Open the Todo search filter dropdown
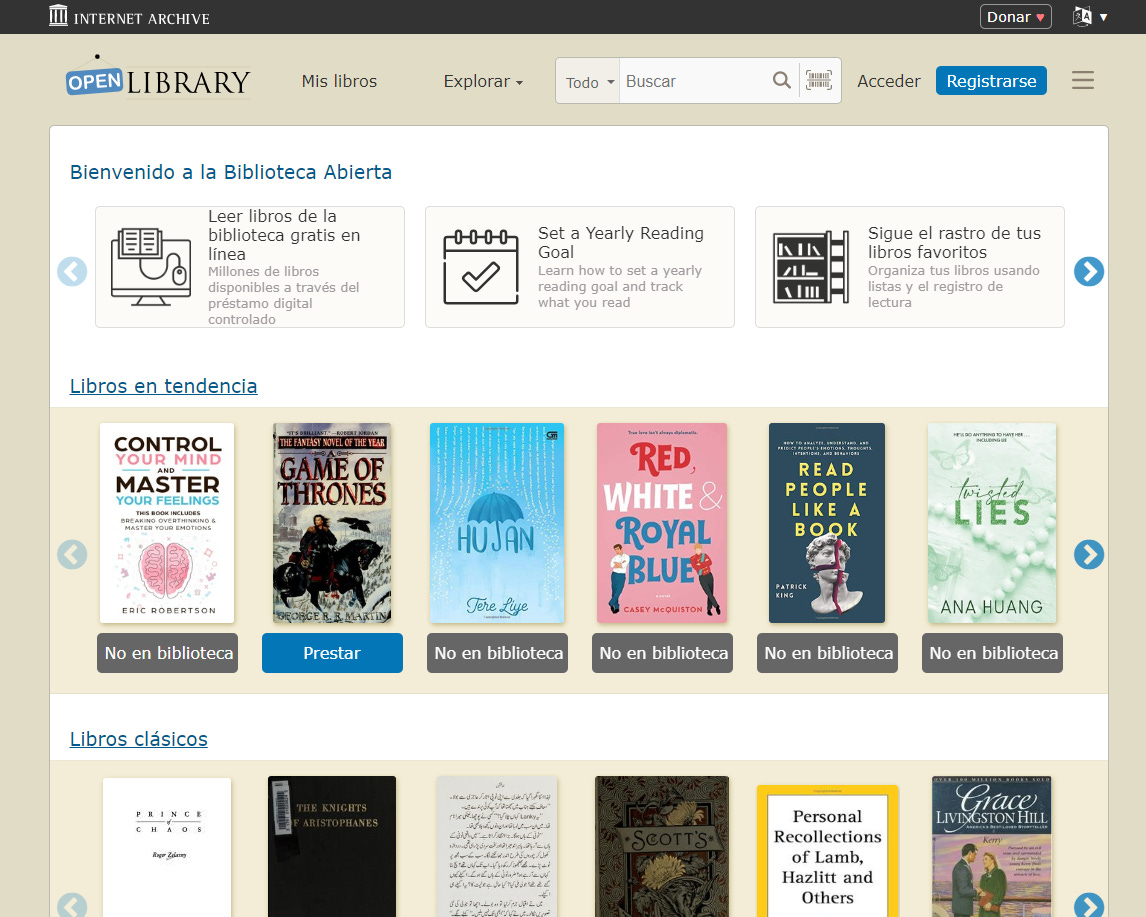This screenshot has width=1146, height=917. (588, 82)
